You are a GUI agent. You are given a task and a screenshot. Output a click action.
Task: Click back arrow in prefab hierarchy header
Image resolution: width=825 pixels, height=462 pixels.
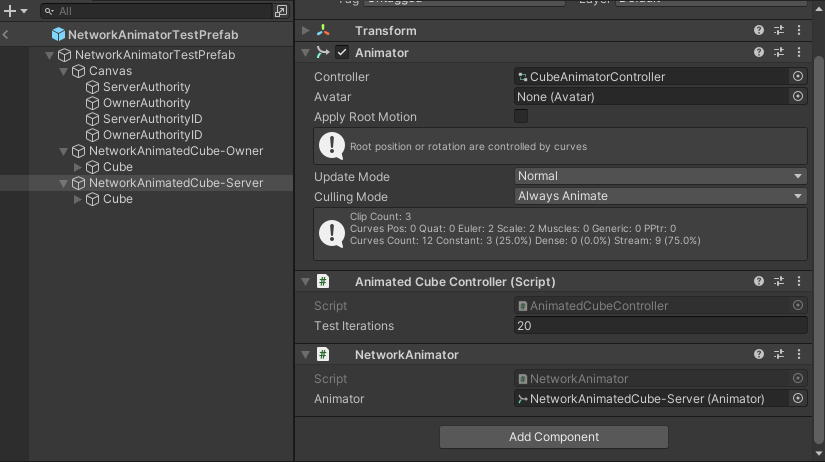click(6, 34)
